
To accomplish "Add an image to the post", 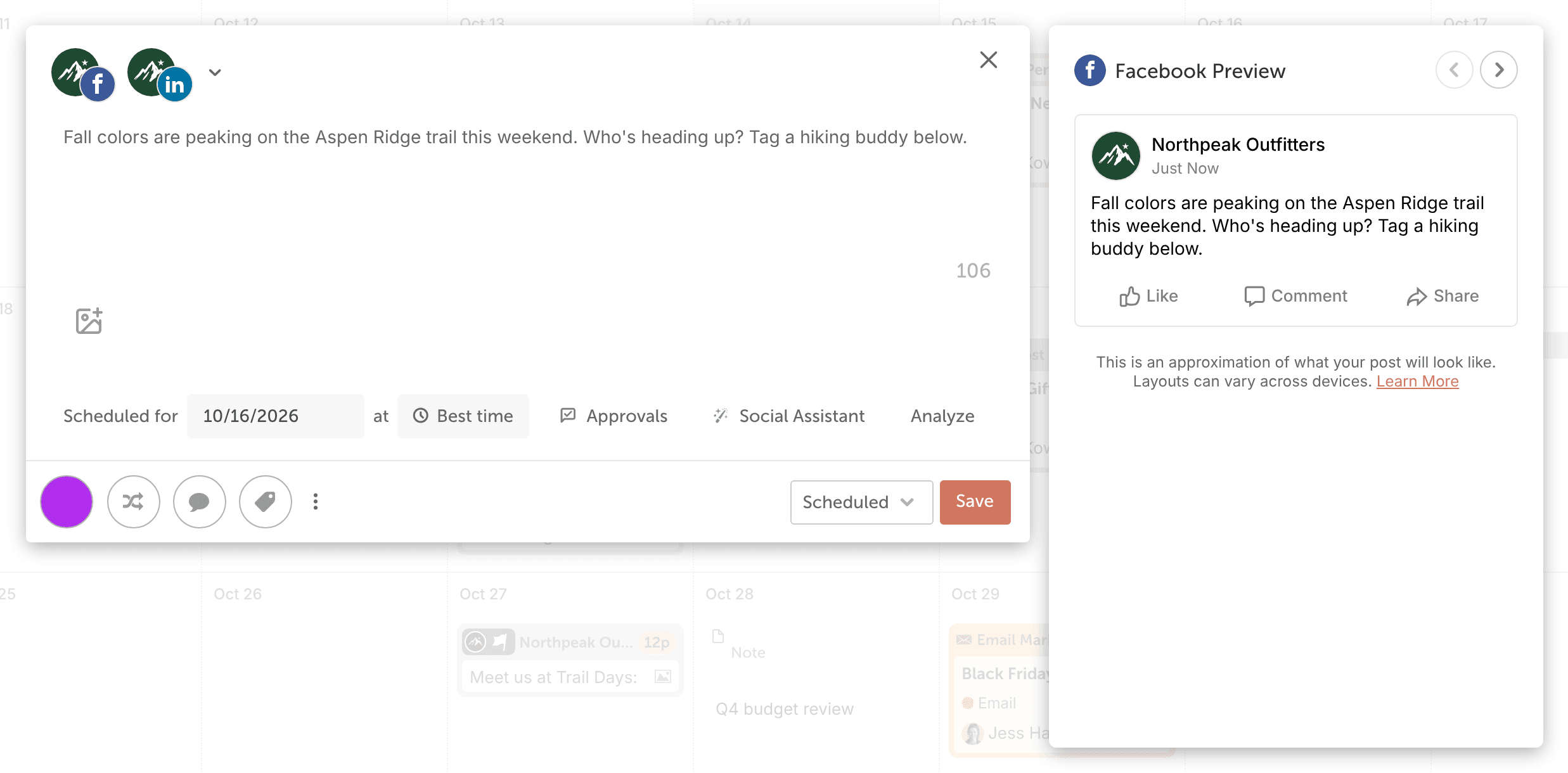I will click(89, 321).
